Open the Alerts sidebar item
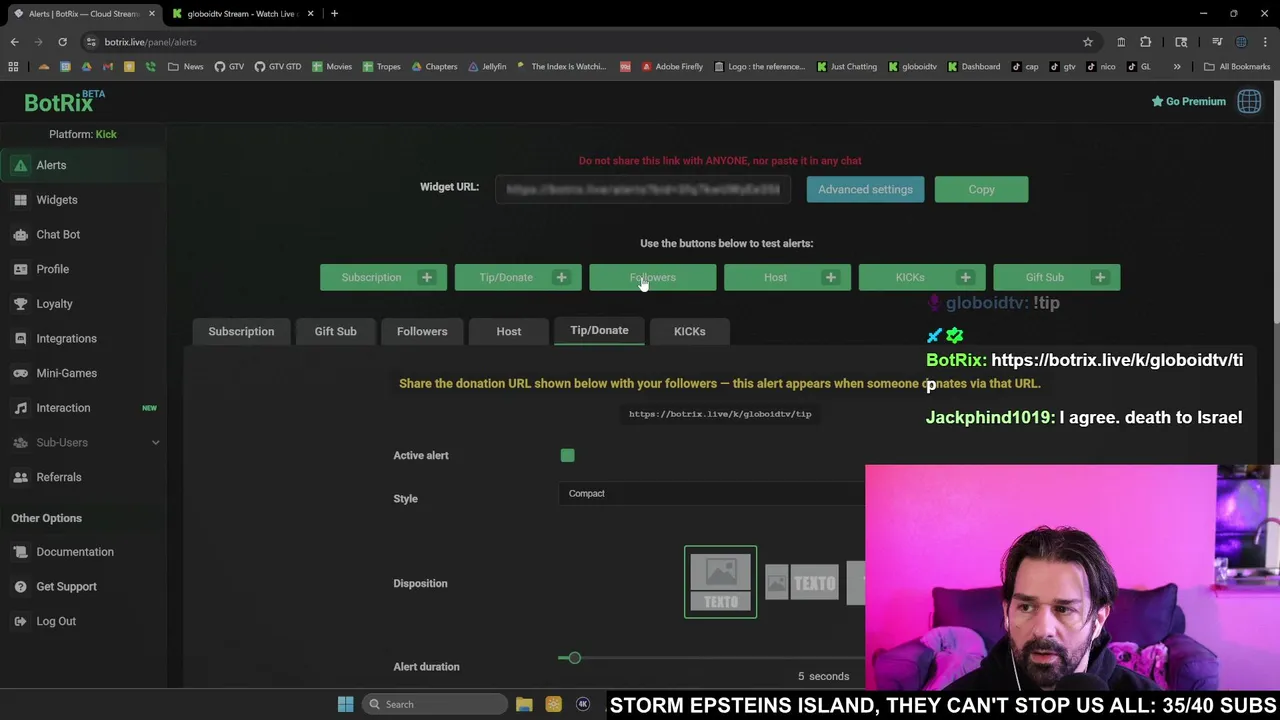This screenshot has width=1280, height=720. [51, 165]
